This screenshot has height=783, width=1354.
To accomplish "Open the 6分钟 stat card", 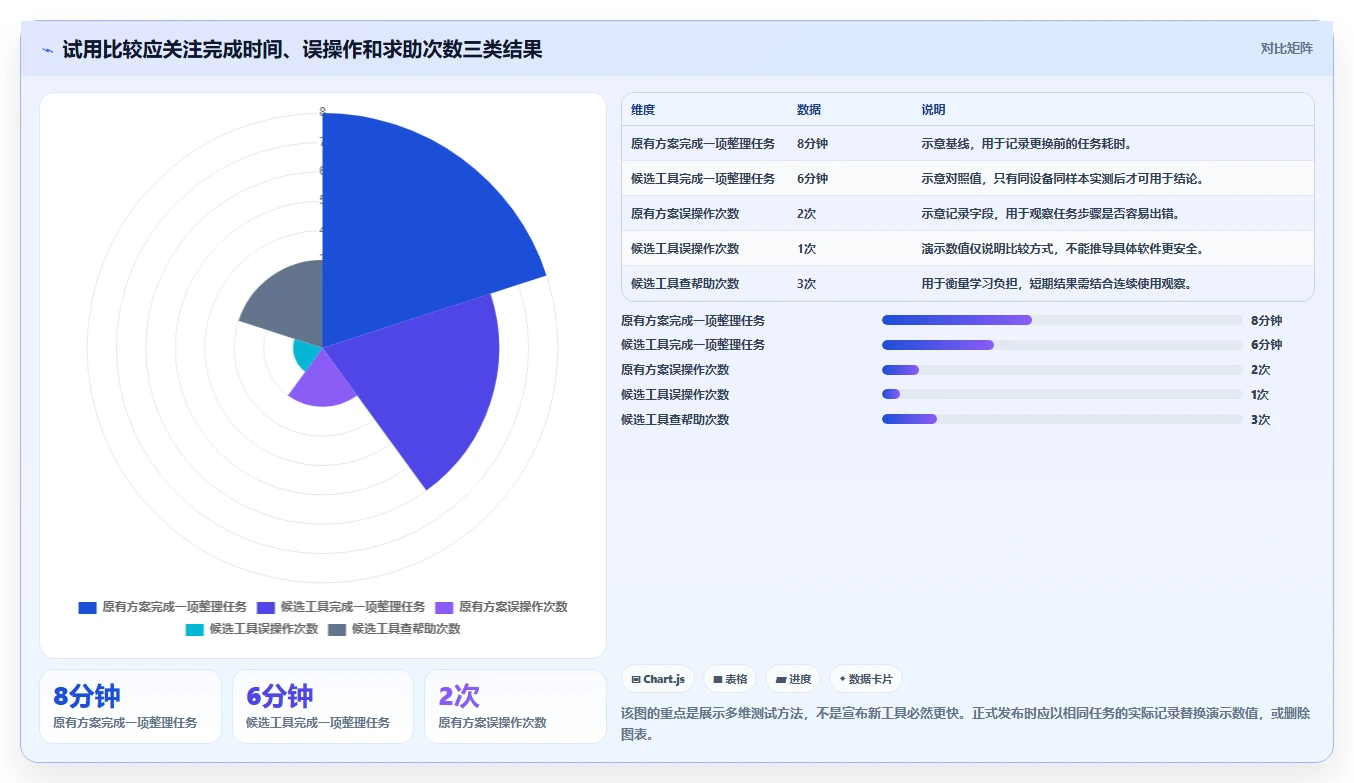I will (323, 706).
